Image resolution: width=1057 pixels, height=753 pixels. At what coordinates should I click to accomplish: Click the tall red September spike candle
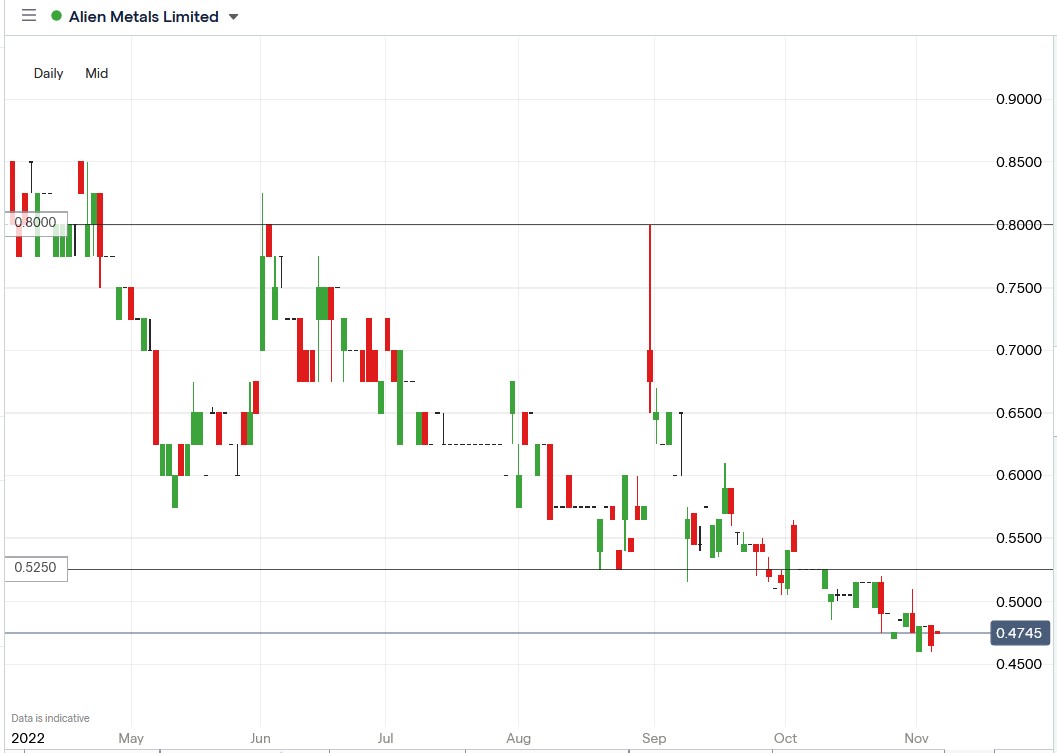pos(650,300)
